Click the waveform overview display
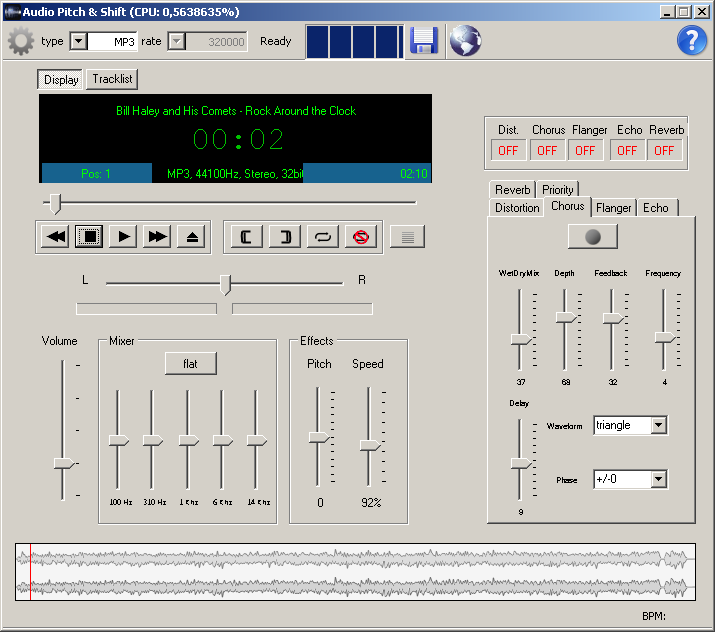Screen dimensions: 715x632 point(355,572)
